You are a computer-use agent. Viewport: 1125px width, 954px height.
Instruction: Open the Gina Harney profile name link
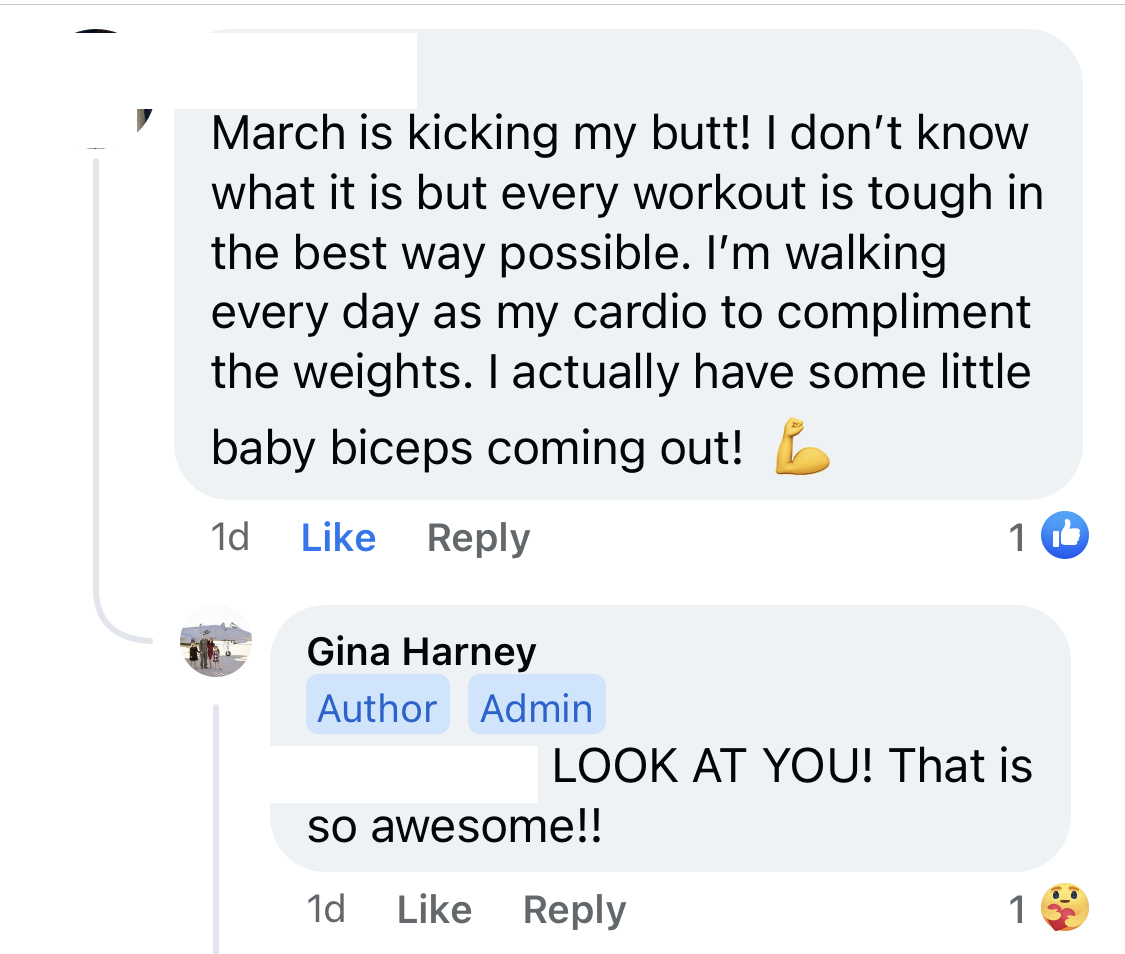pos(421,652)
